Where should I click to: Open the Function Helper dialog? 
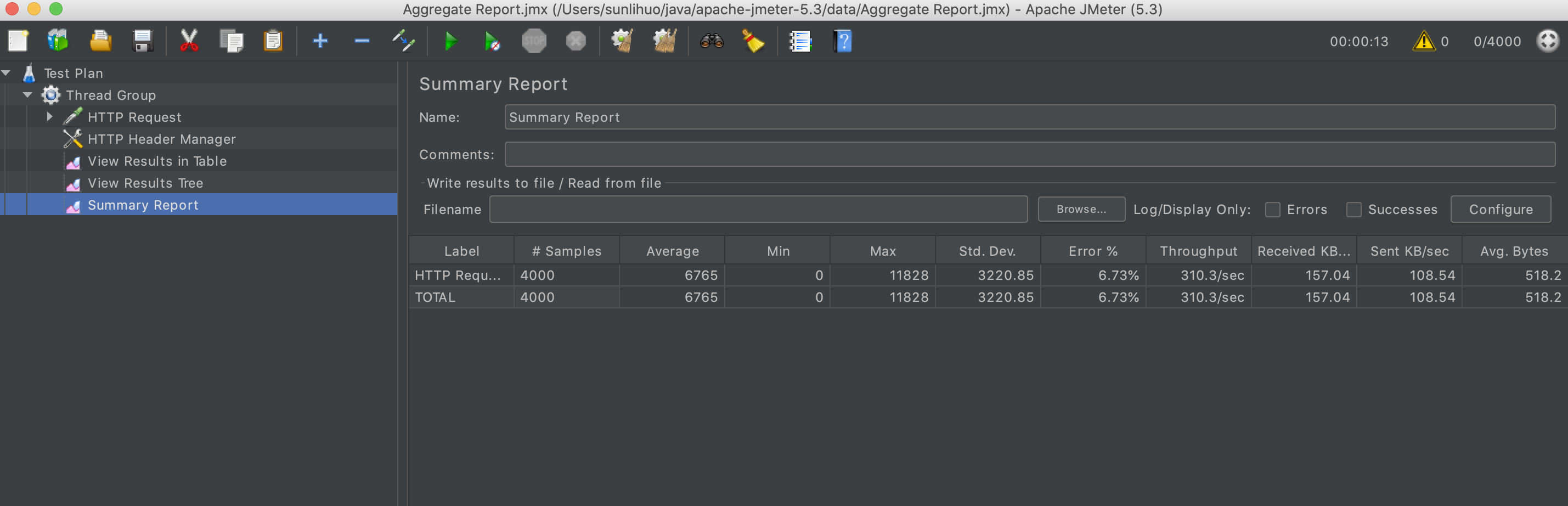(x=800, y=41)
